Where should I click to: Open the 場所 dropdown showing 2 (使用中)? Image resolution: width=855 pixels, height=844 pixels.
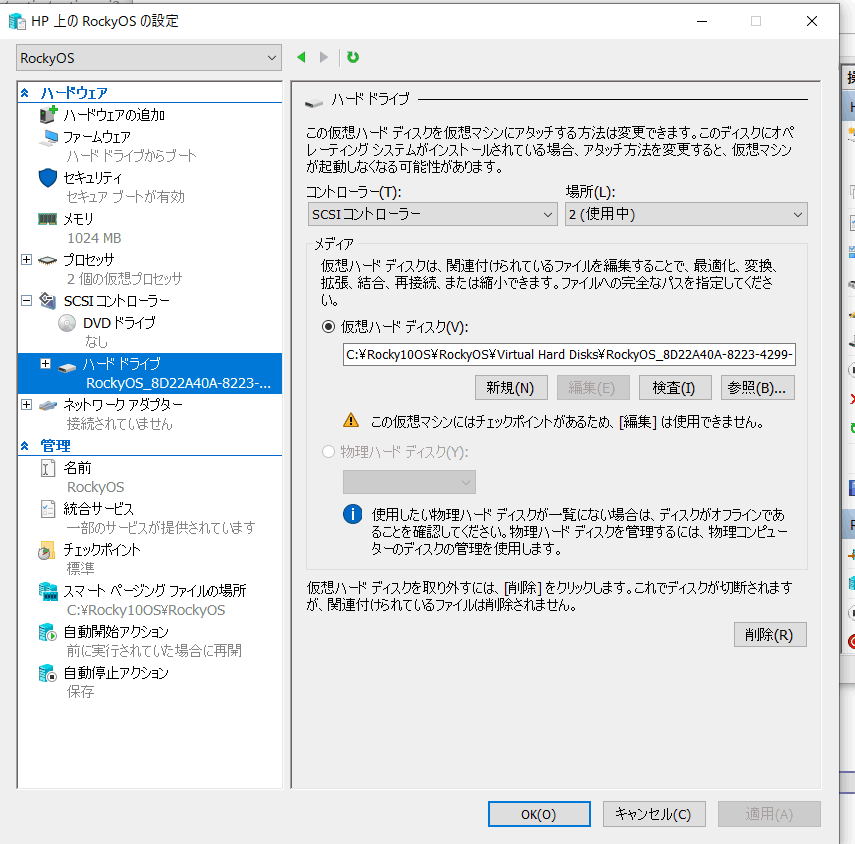coord(686,214)
